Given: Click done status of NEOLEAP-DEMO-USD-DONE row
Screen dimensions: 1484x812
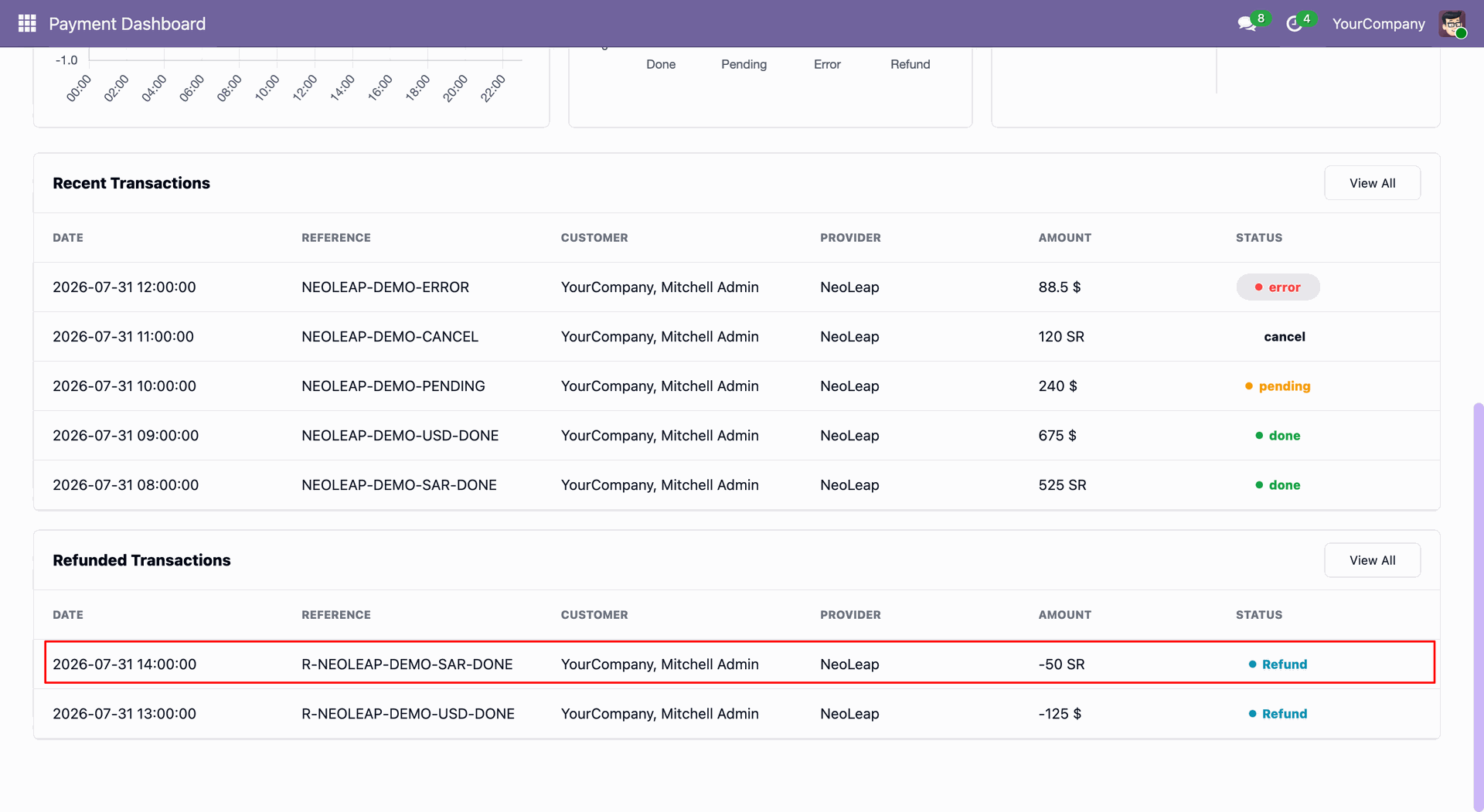Looking at the screenshot, I should click(x=1278, y=435).
